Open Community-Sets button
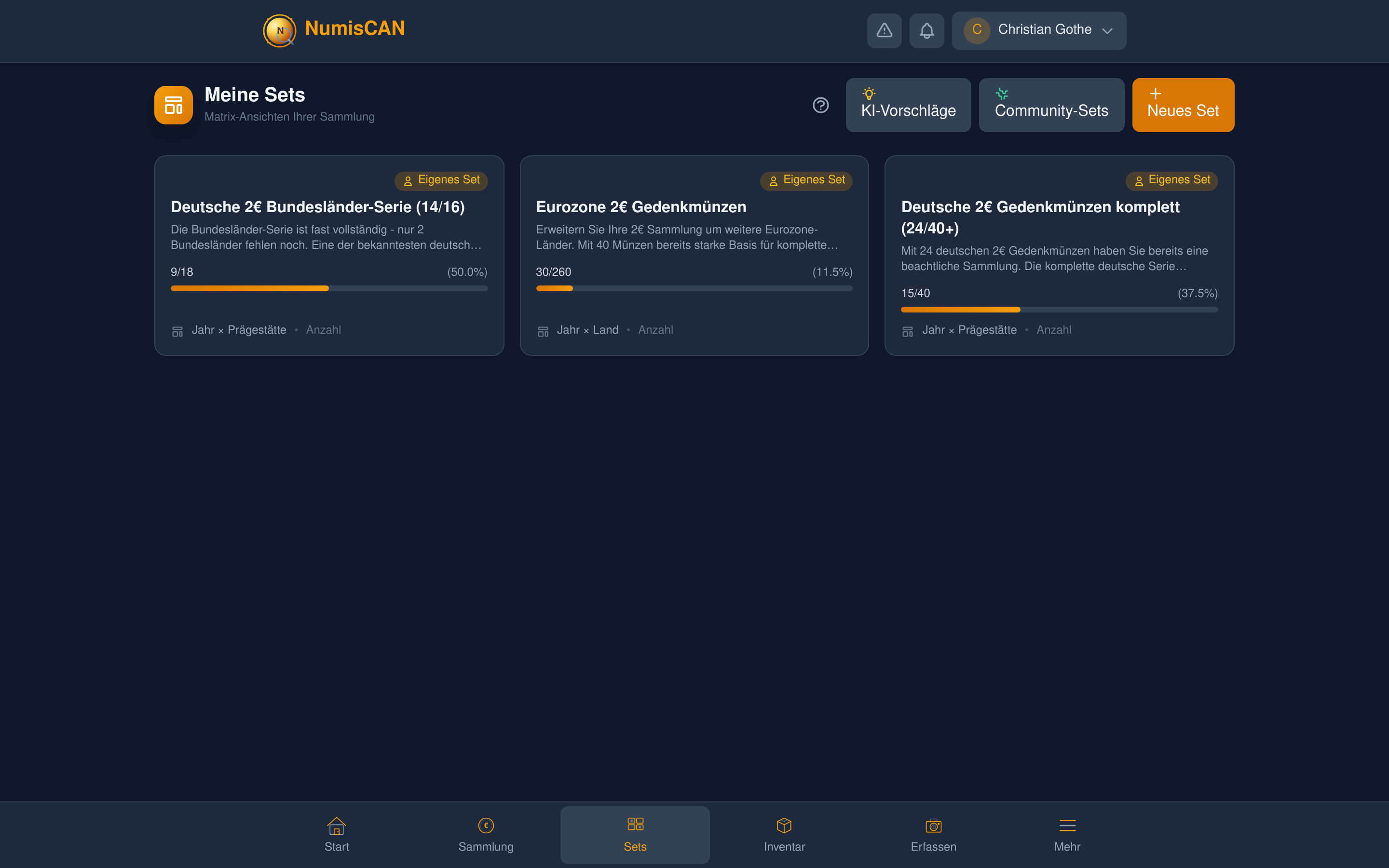The image size is (1389, 868). click(x=1051, y=105)
